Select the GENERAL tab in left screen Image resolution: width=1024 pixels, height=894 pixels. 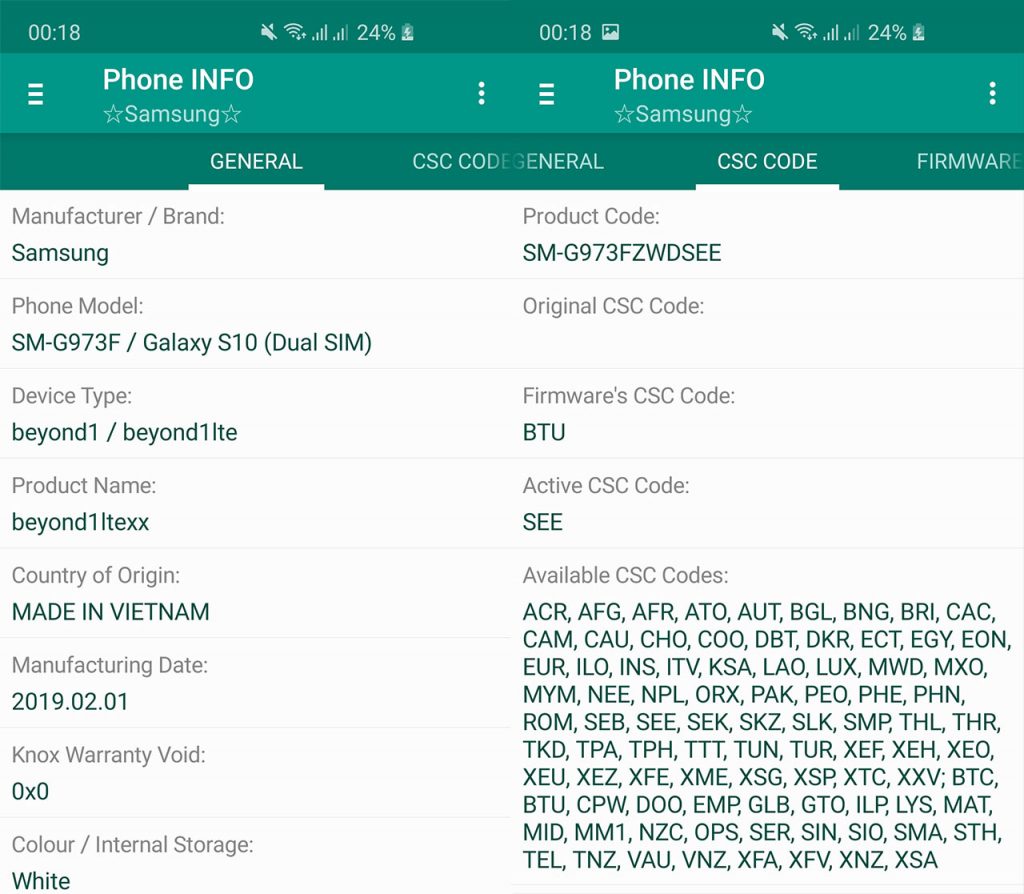pyautogui.click(x=256, y=161)
